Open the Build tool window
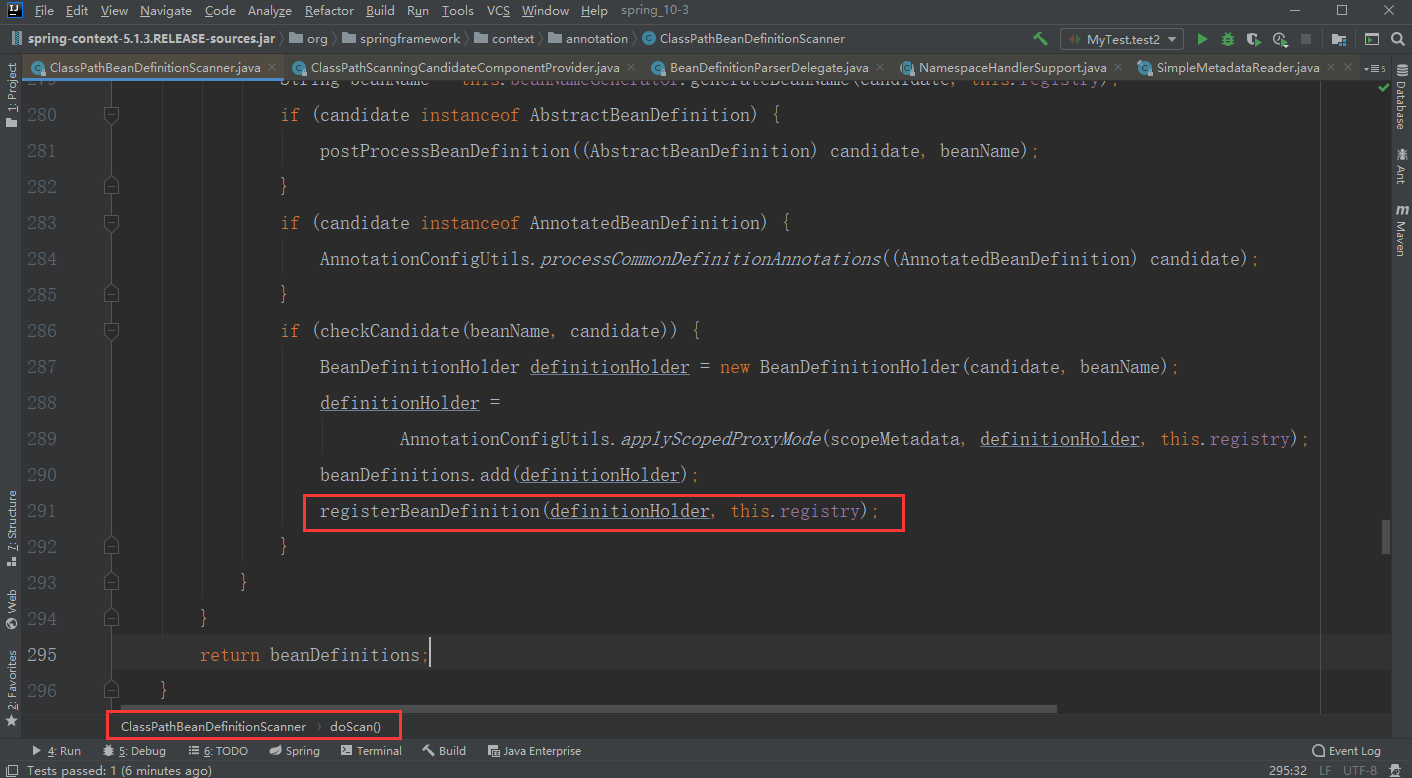 445,751
